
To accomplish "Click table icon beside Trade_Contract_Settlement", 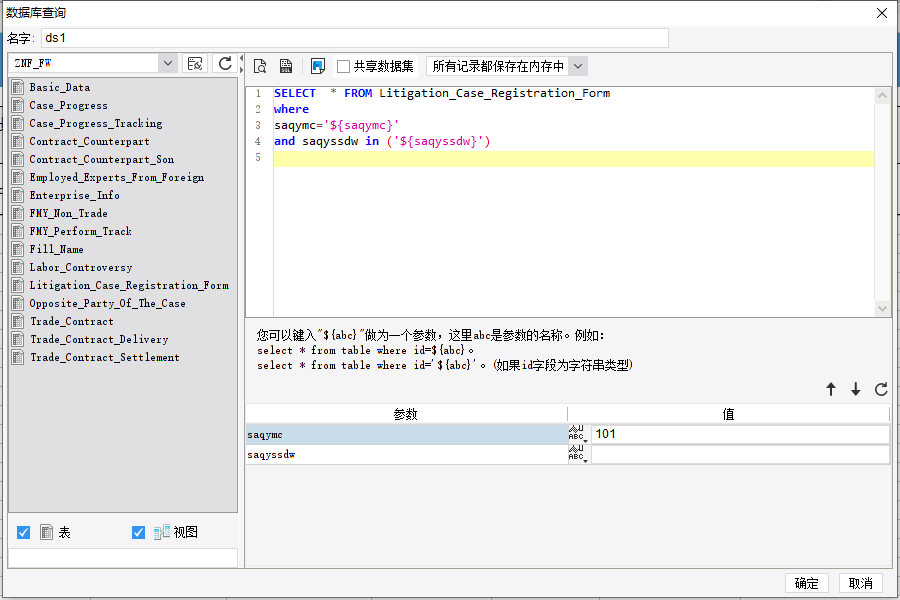I will (18, 357).
